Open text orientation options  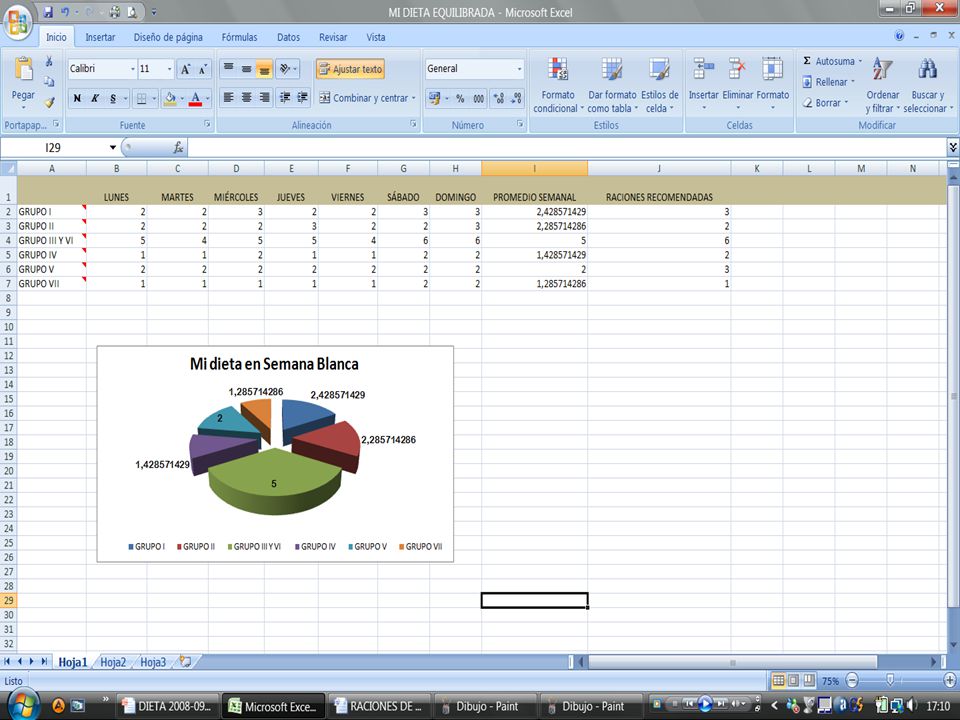point(287,69)
